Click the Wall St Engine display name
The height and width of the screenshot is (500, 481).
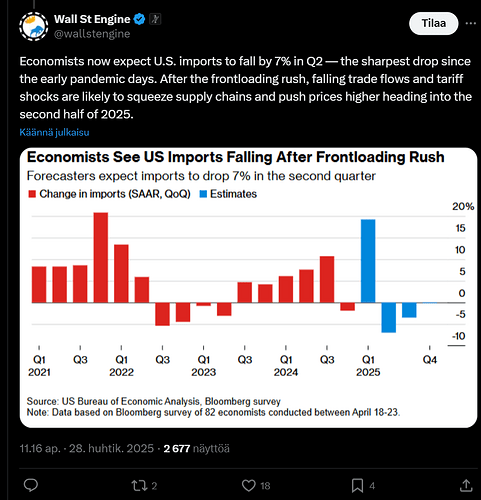coord(92,19)
